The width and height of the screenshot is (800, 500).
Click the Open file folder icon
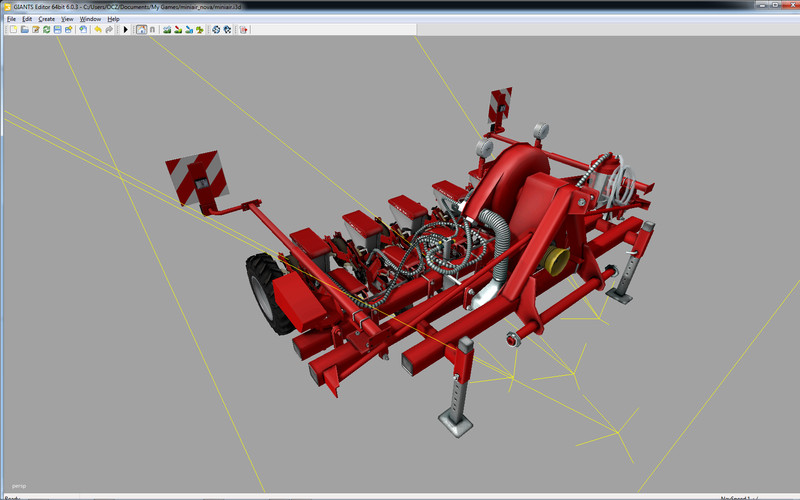click(24, 30)
